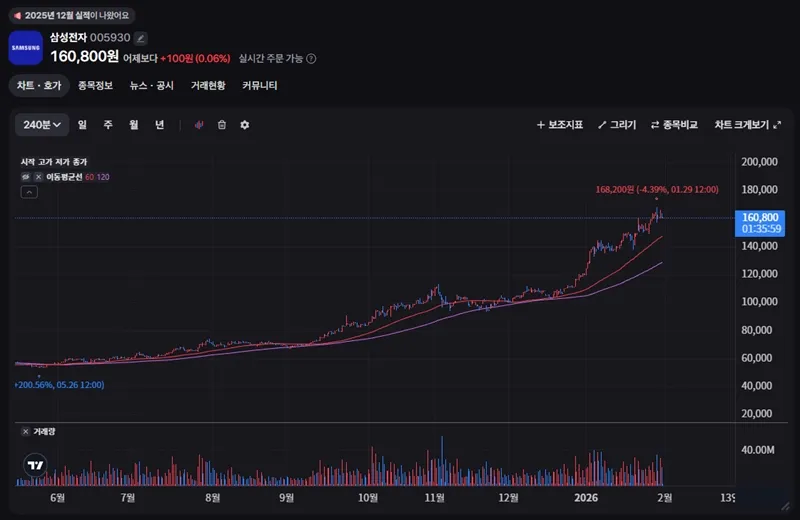Toggle visibility of 이동평균선 indicator
This screenshot has height=520, width=800.
click(26, 177)
